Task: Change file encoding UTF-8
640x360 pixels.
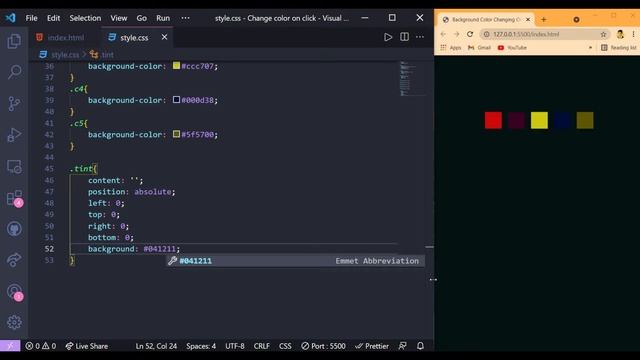Action: [x=235, y=346]
